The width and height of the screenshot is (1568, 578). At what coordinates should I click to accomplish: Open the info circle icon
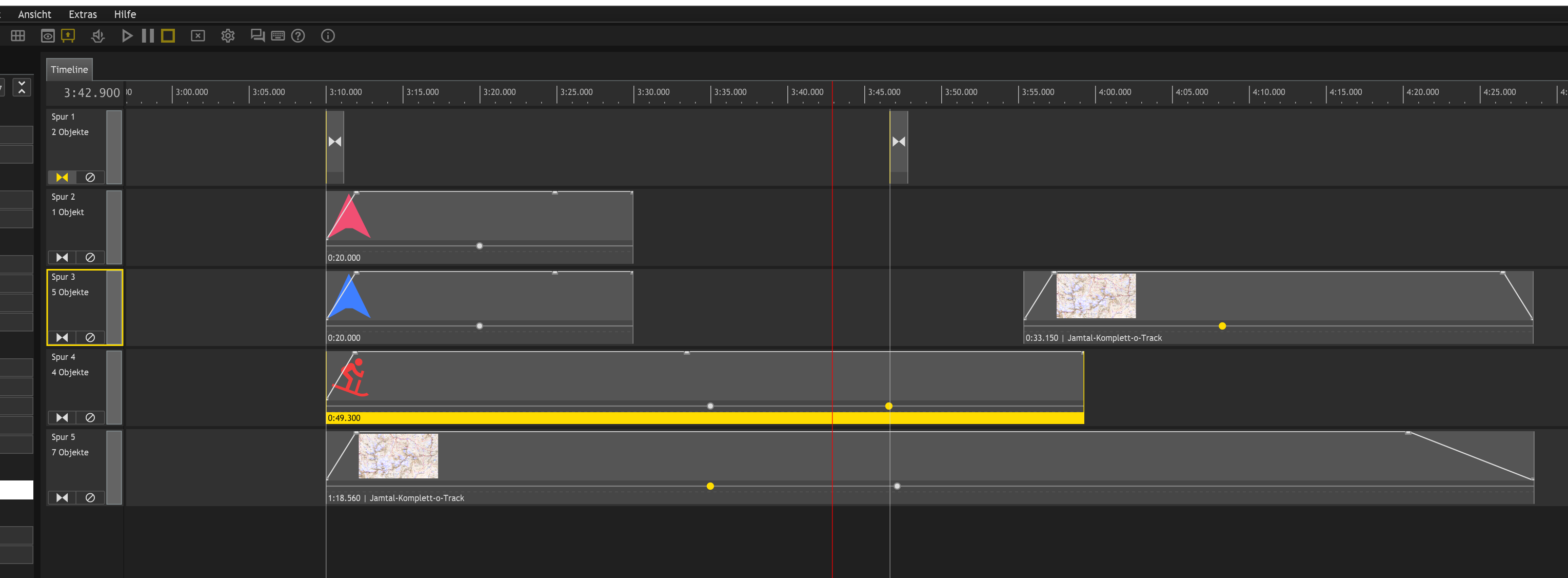click(x=328, y=36)
